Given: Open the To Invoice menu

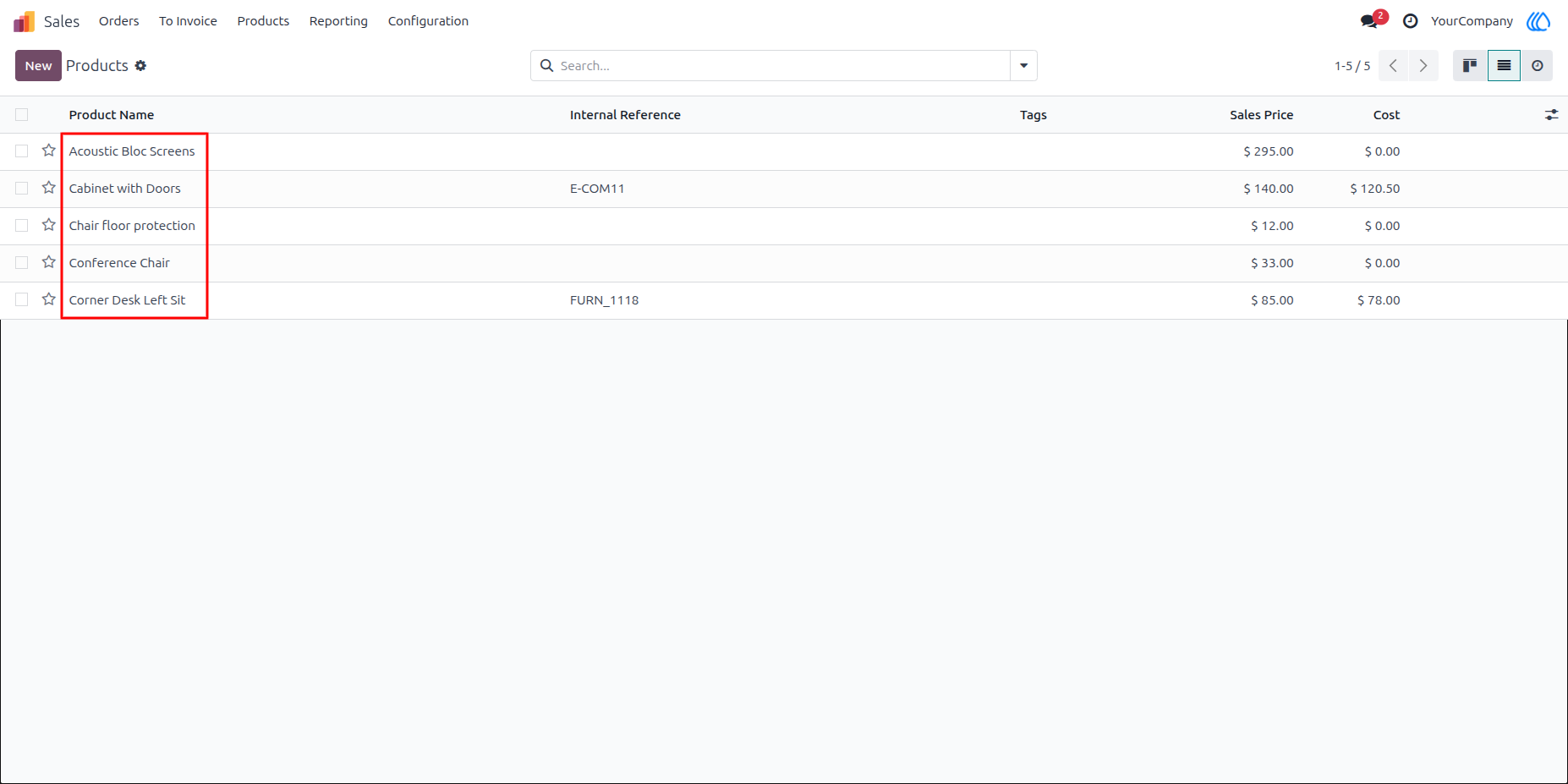Looking at the screenshot, I should (x=188, y=21).
